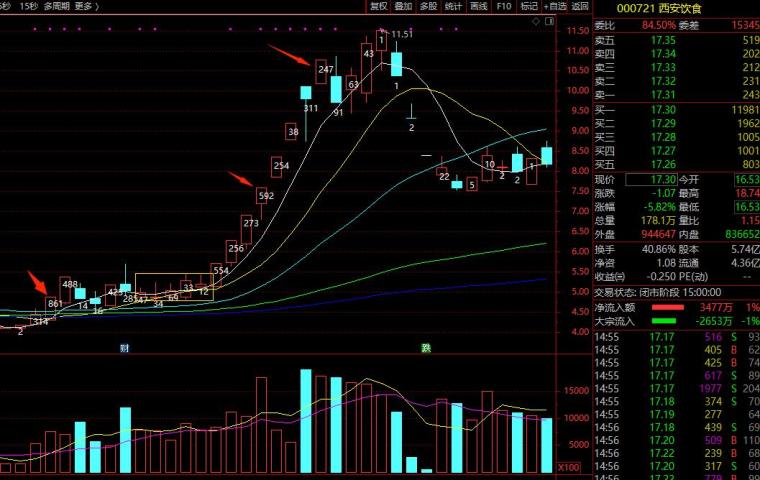Image resolution: width=760 pixels, height=480 pixels.
Task: Click the 涨幅 -5.82% value
Action: pyautogui.click(x=659, y=207)
